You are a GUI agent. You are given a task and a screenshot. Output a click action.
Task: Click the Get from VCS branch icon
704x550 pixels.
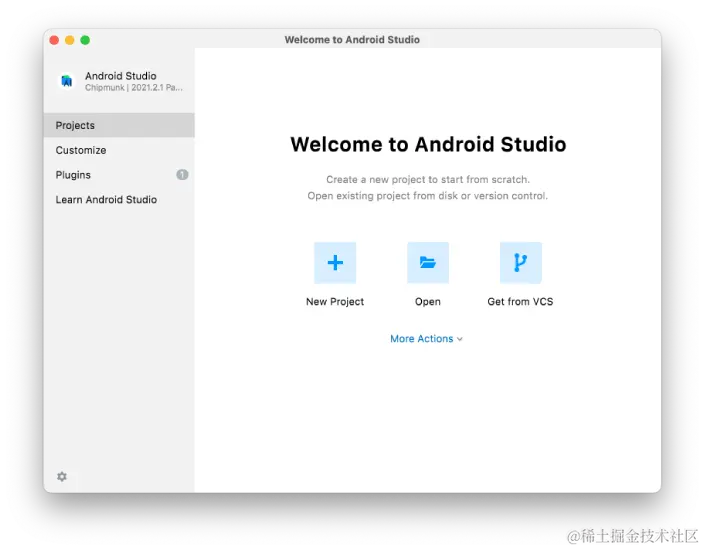(x=520, y=263)
